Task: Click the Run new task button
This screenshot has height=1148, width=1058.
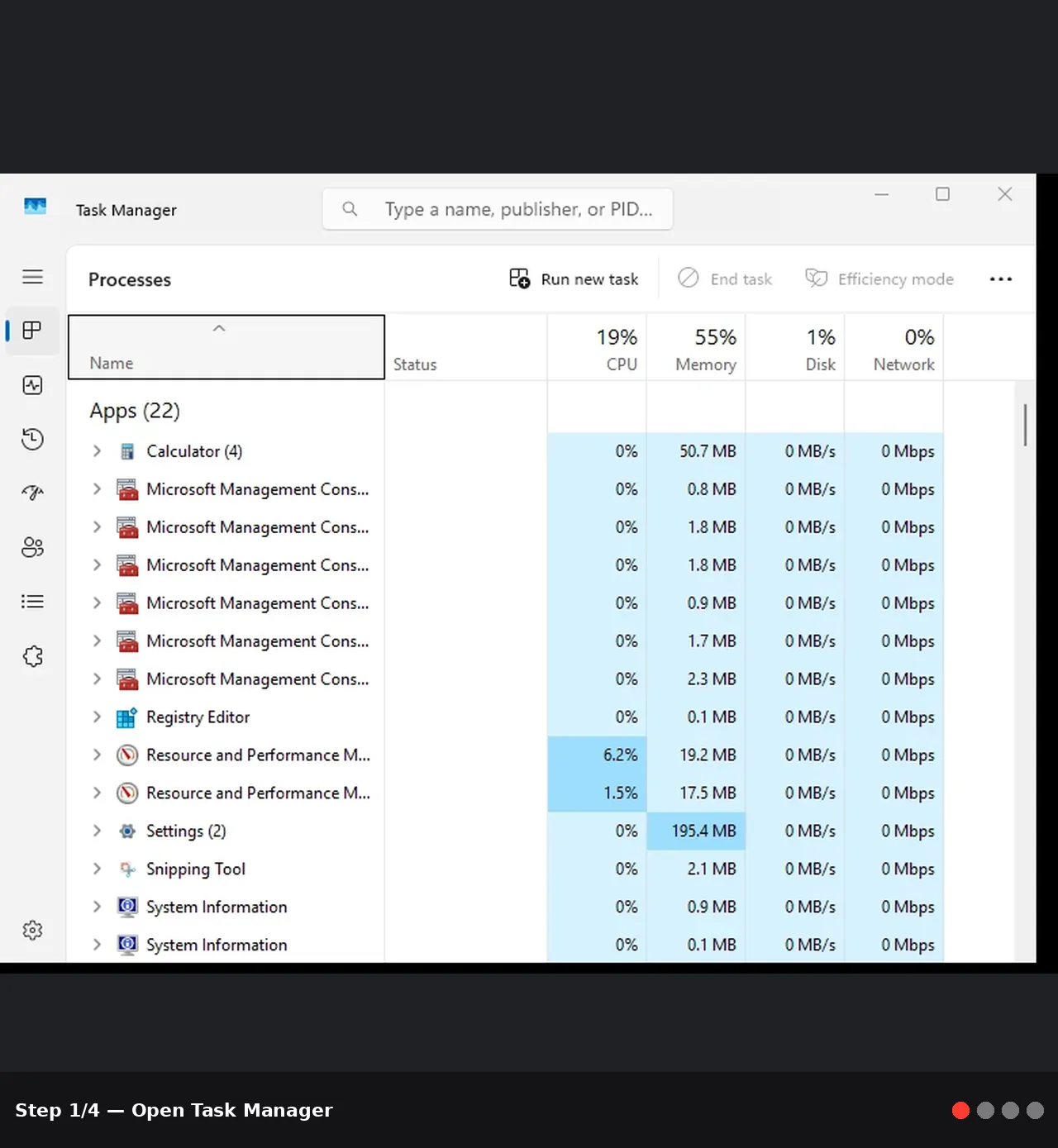Action: pos(574,279)
